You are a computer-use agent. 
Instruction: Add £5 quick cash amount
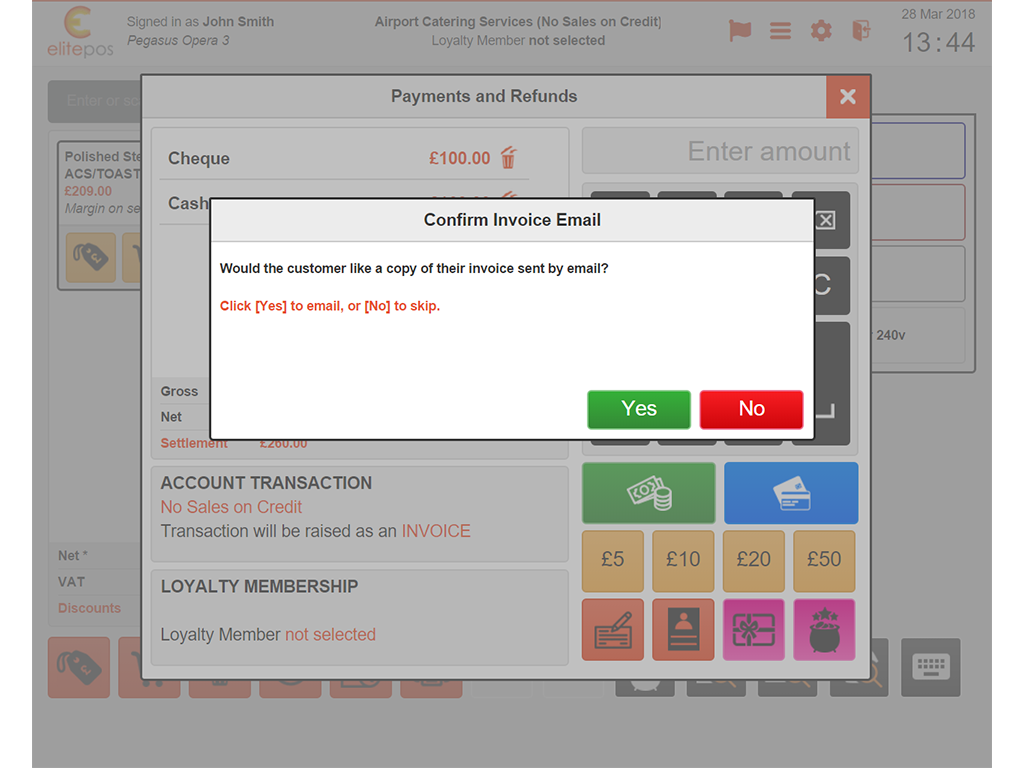[613, 561]
